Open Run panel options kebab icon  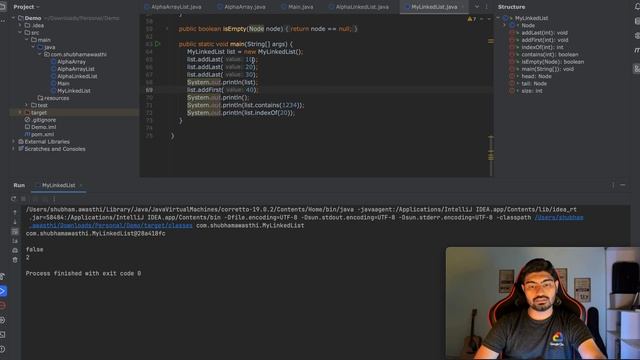point(613,185)
